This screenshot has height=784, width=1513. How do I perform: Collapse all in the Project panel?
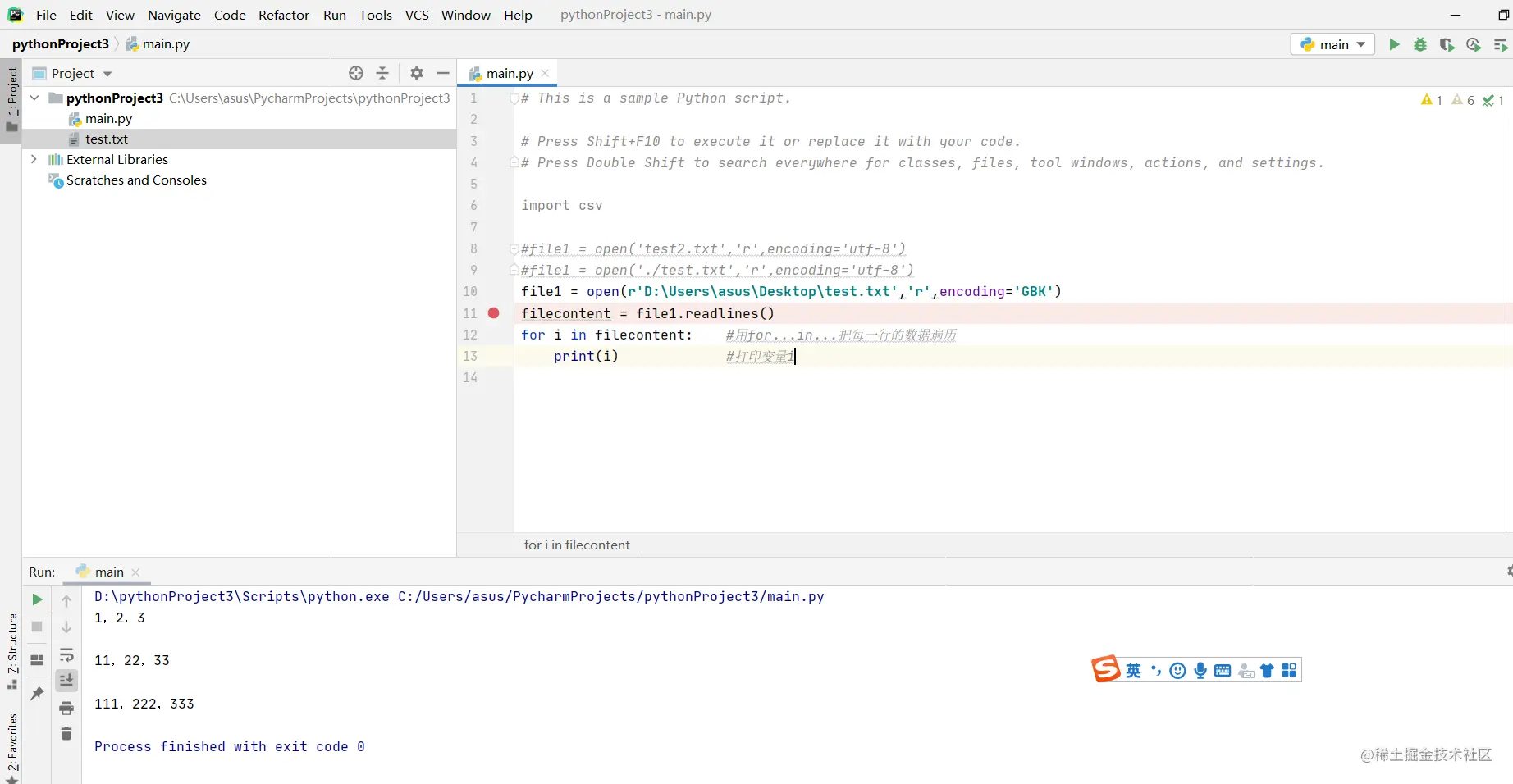tap(382, 73)
